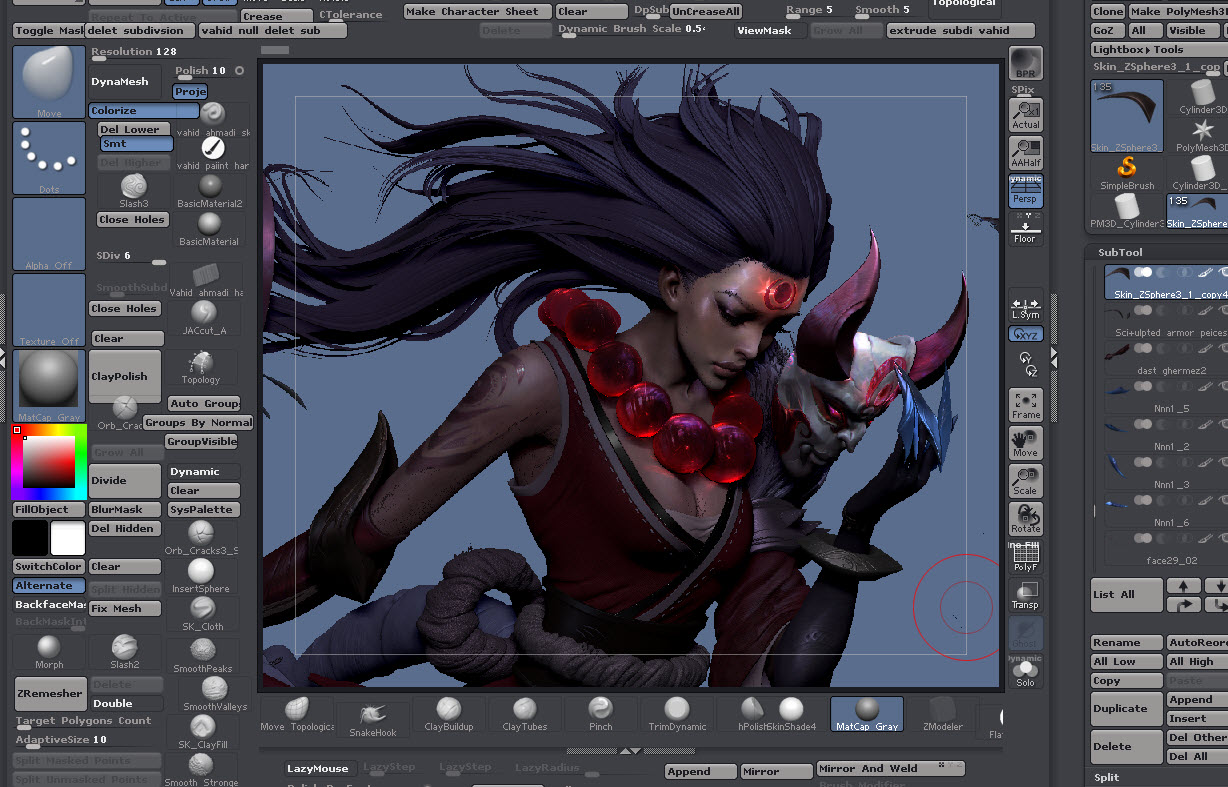Toggle the XYZ rotation mode
This screenshot has width=1228, height=787.
click(x=1025, y=335)
